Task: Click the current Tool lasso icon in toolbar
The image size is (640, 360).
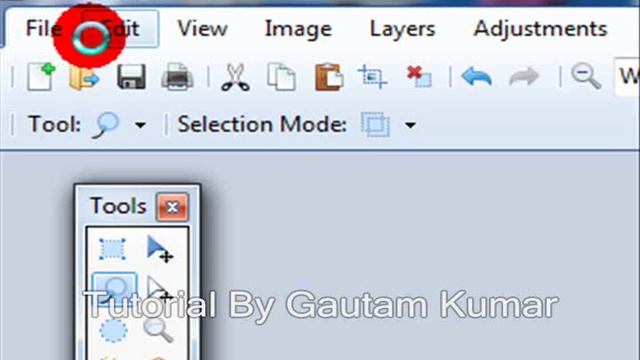Action: point(106,125)
